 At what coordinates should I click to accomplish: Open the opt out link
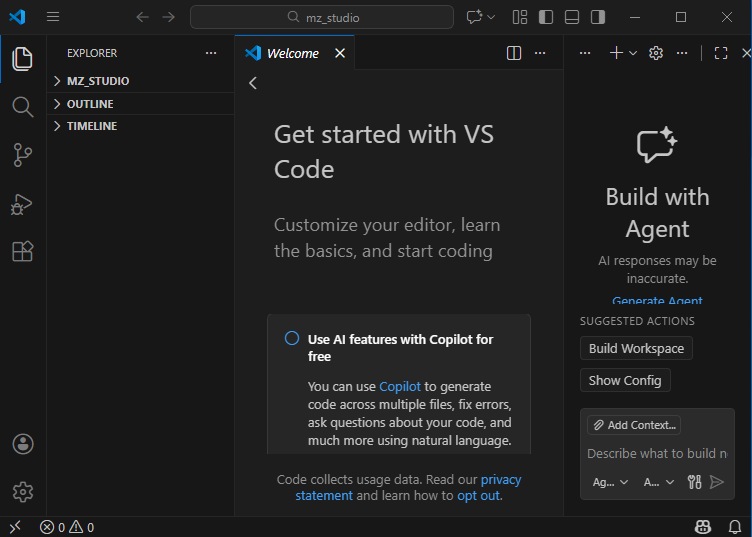pyautogui.click(x=478, y=495)
